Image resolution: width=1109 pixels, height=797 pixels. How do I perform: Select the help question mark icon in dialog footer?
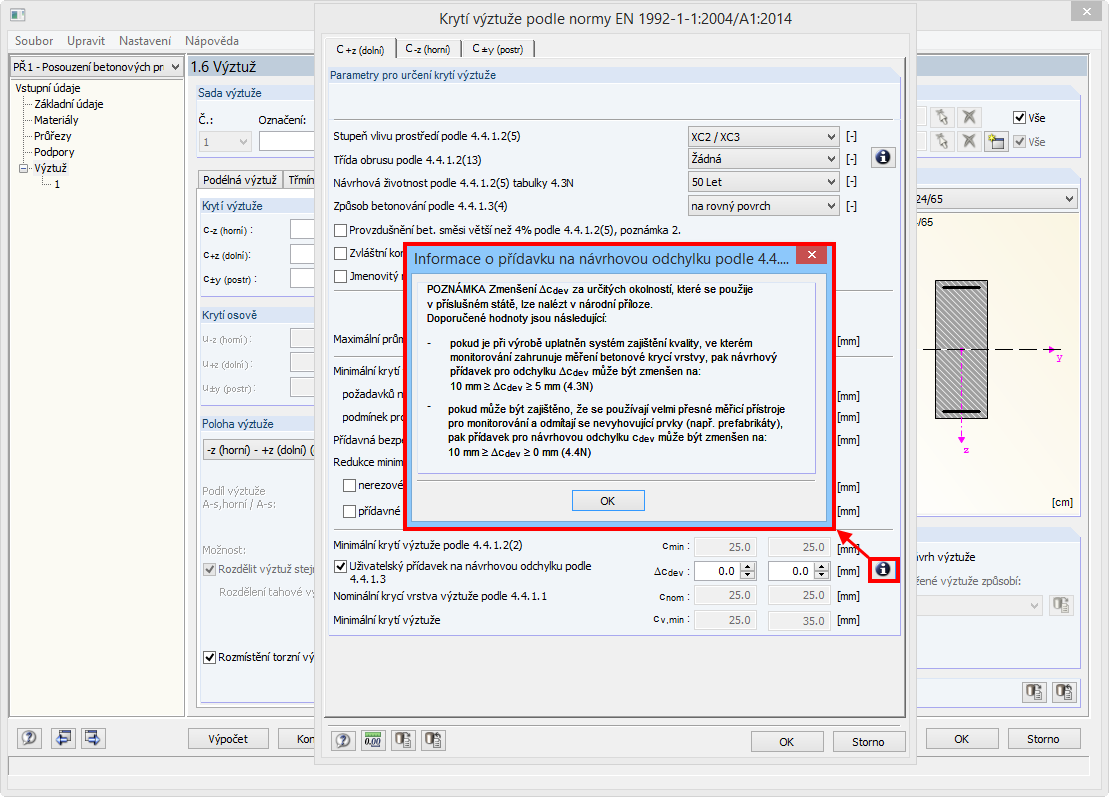coord(343,740)
